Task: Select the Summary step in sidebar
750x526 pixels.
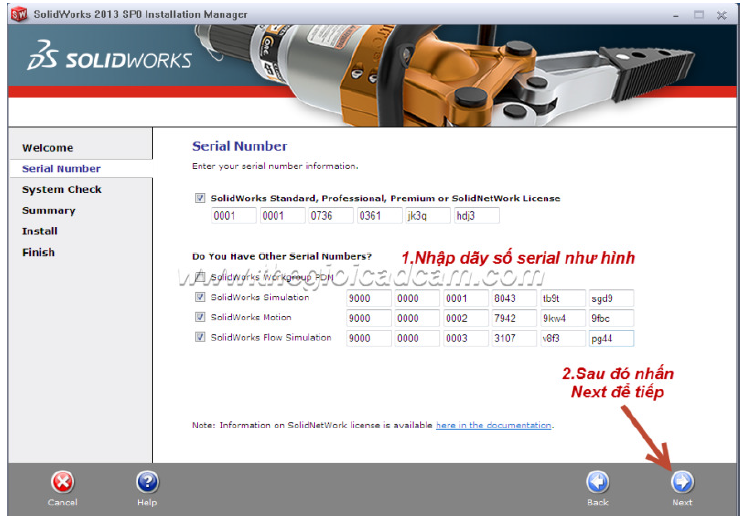Action: pyautogui.click(x=49, y=211)
